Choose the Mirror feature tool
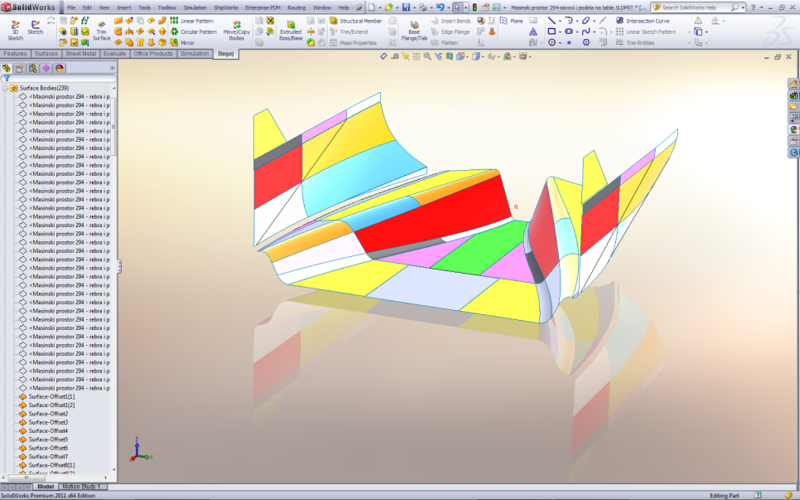 tap(187, 42)
